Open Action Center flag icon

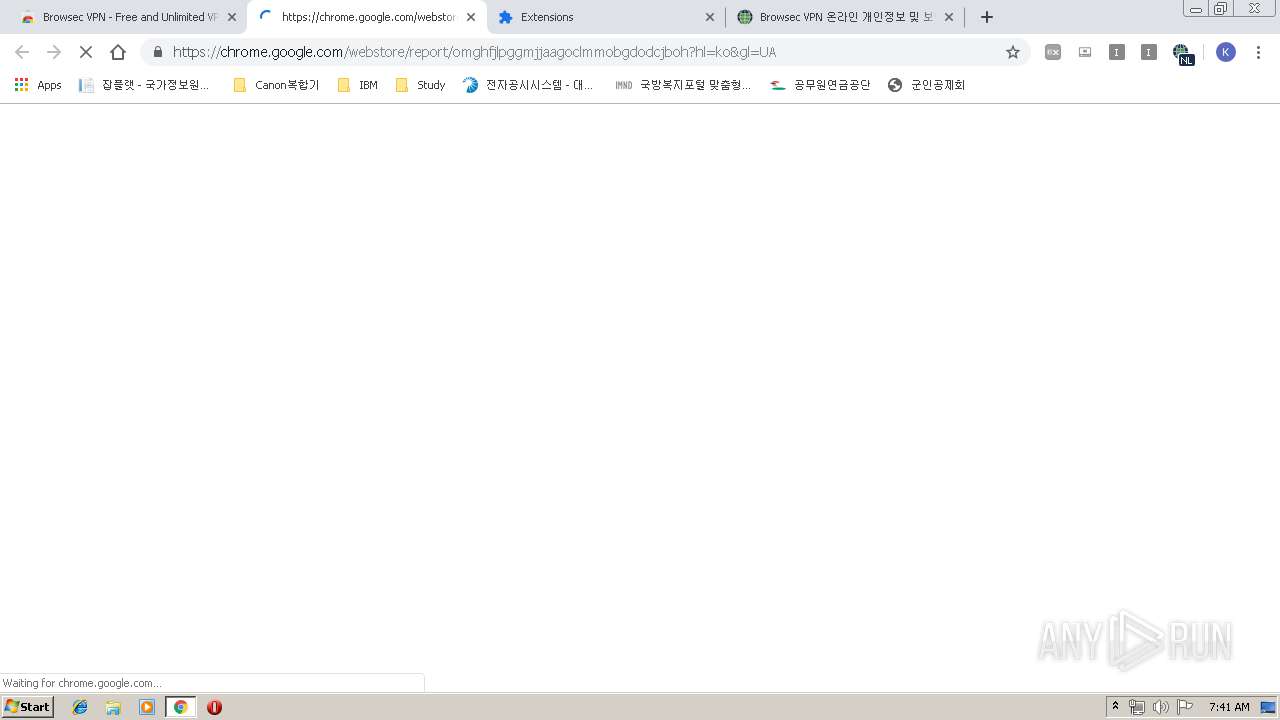1185,707
